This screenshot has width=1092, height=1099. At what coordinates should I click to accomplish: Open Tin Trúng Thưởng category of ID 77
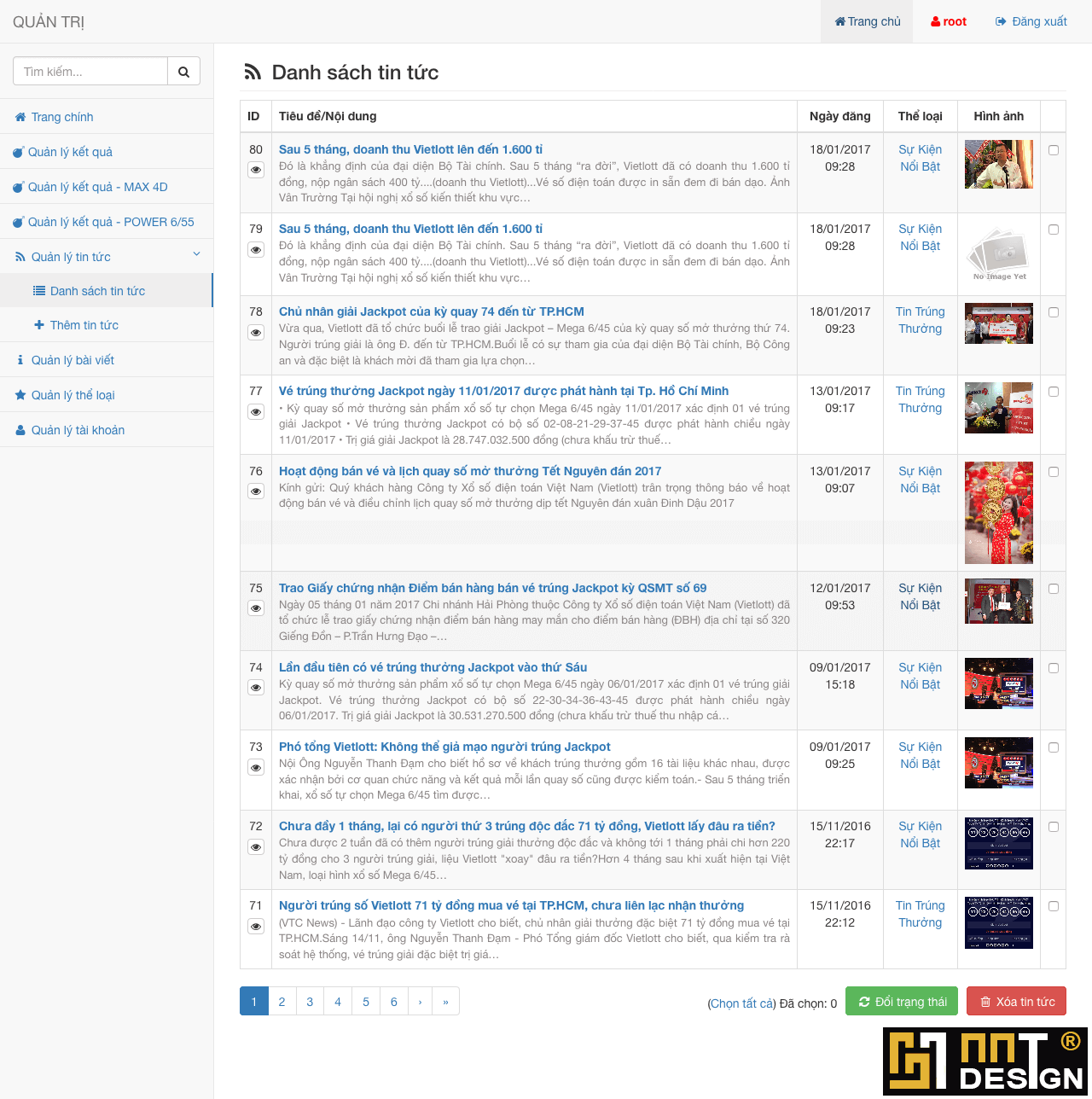point(920,399)
